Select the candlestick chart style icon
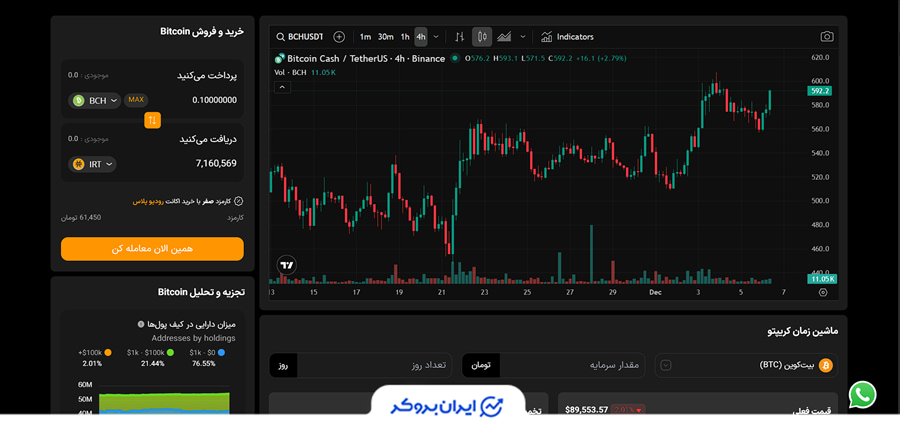The image size is (900, 430). point(482,37)
